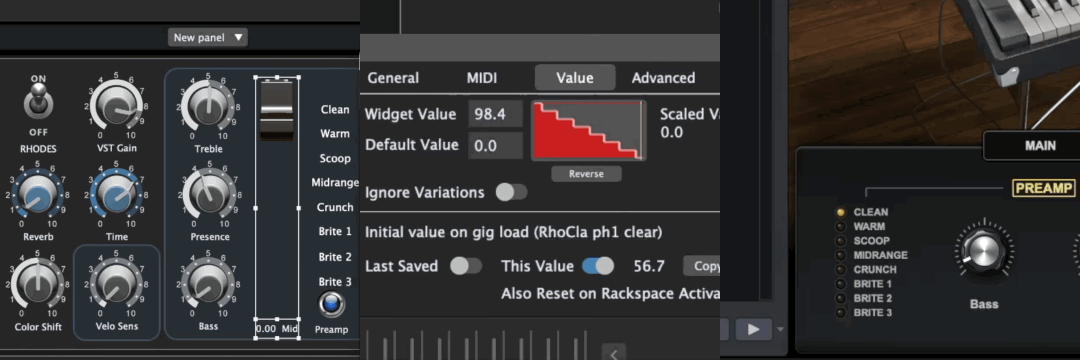The image size is (1080, 360).
Task: Click the Reverb knob
Action: (37, 196)
